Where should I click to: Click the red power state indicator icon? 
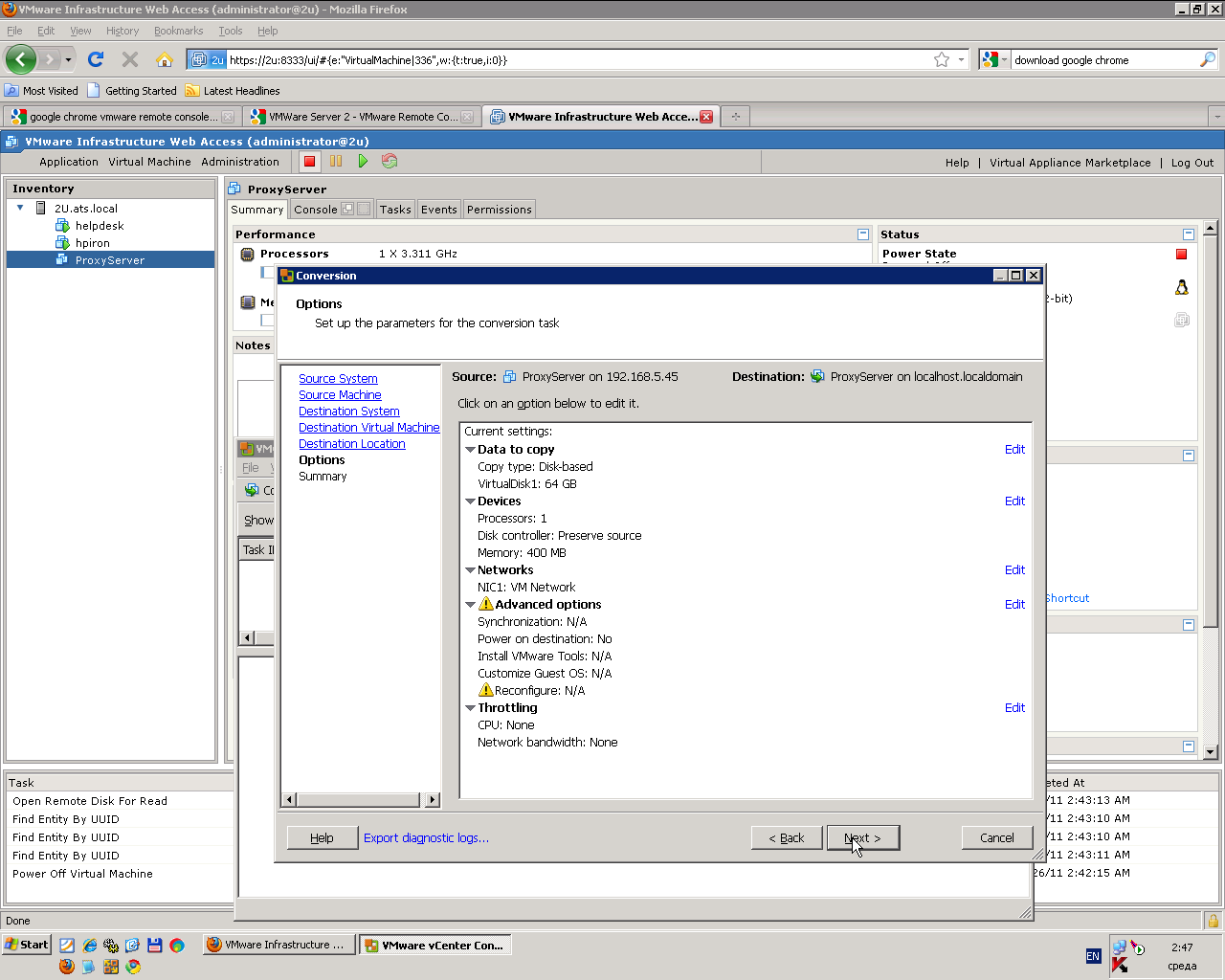tap(1182, 254)
